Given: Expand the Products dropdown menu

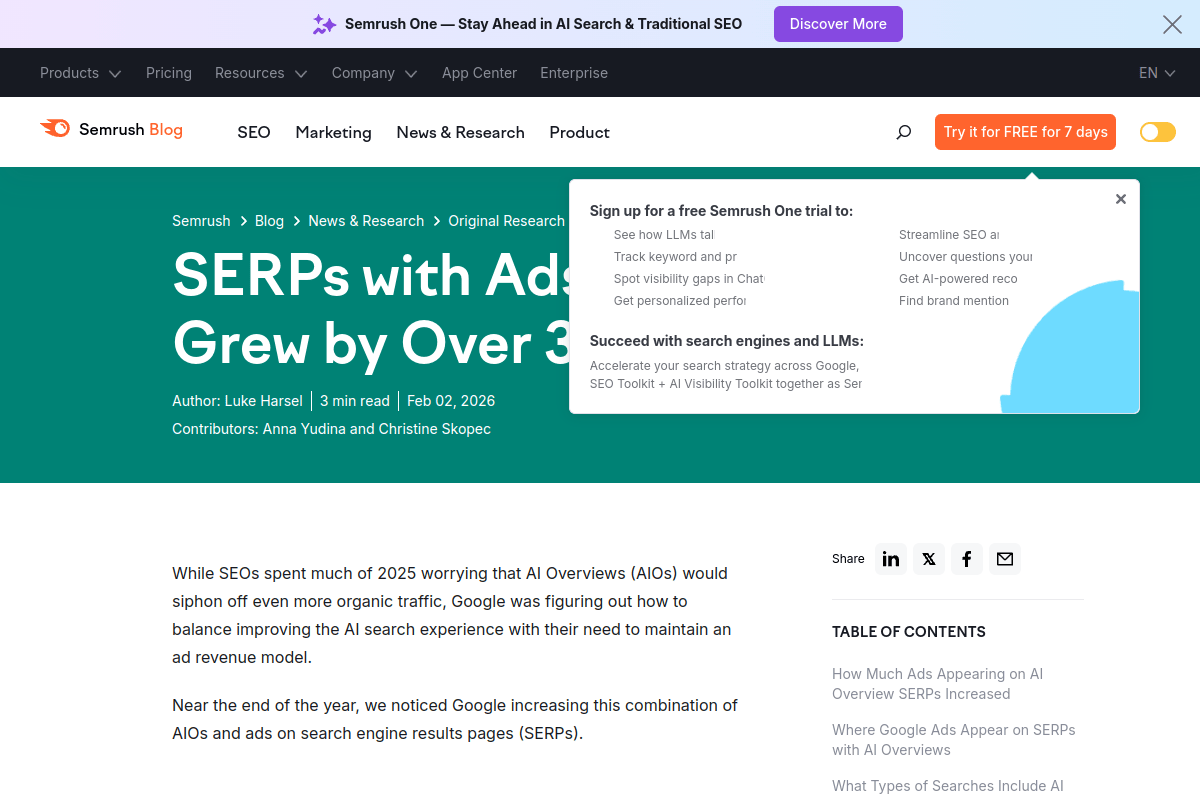Looking at the screenshot, I should pos(80,72).
